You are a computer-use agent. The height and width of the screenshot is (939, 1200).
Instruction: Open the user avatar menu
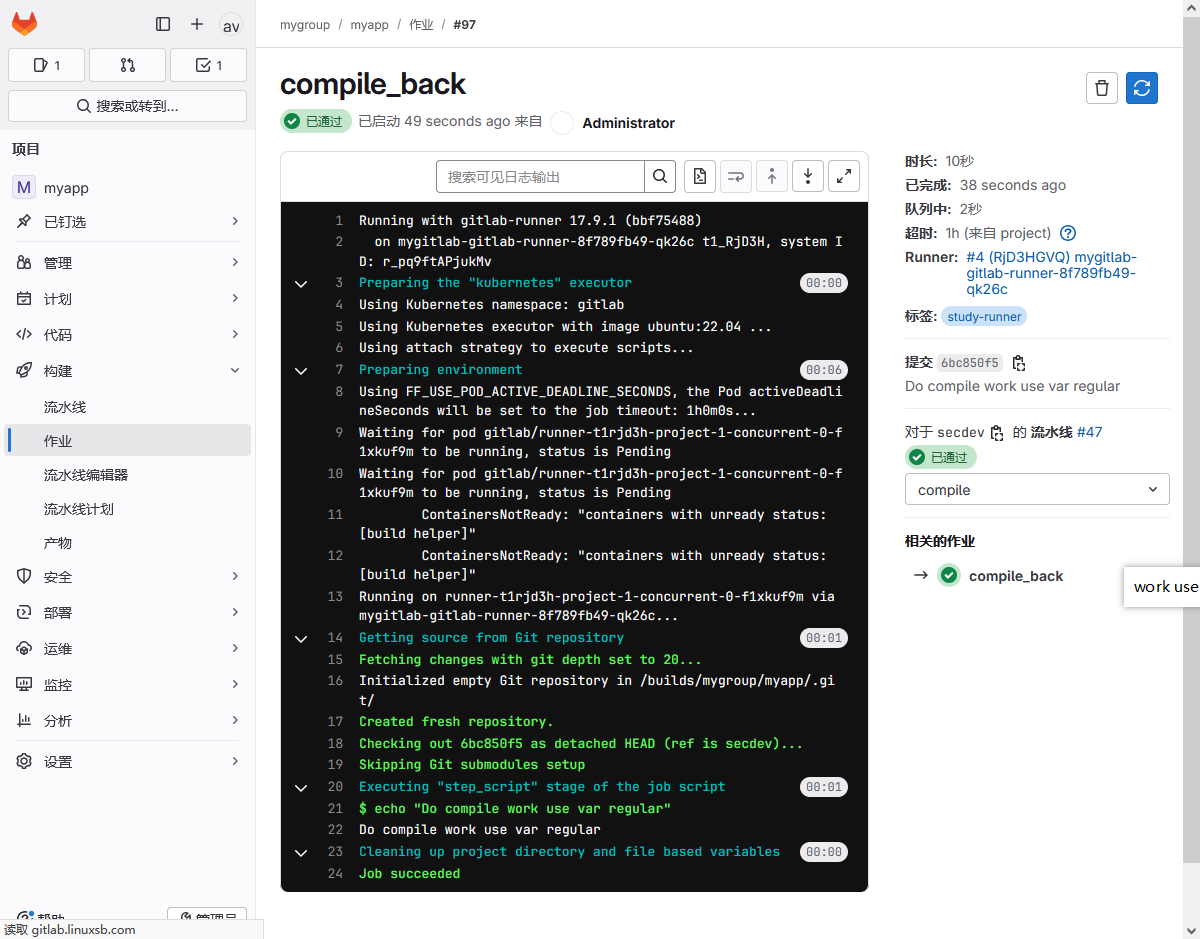click(x=231, y=25)
